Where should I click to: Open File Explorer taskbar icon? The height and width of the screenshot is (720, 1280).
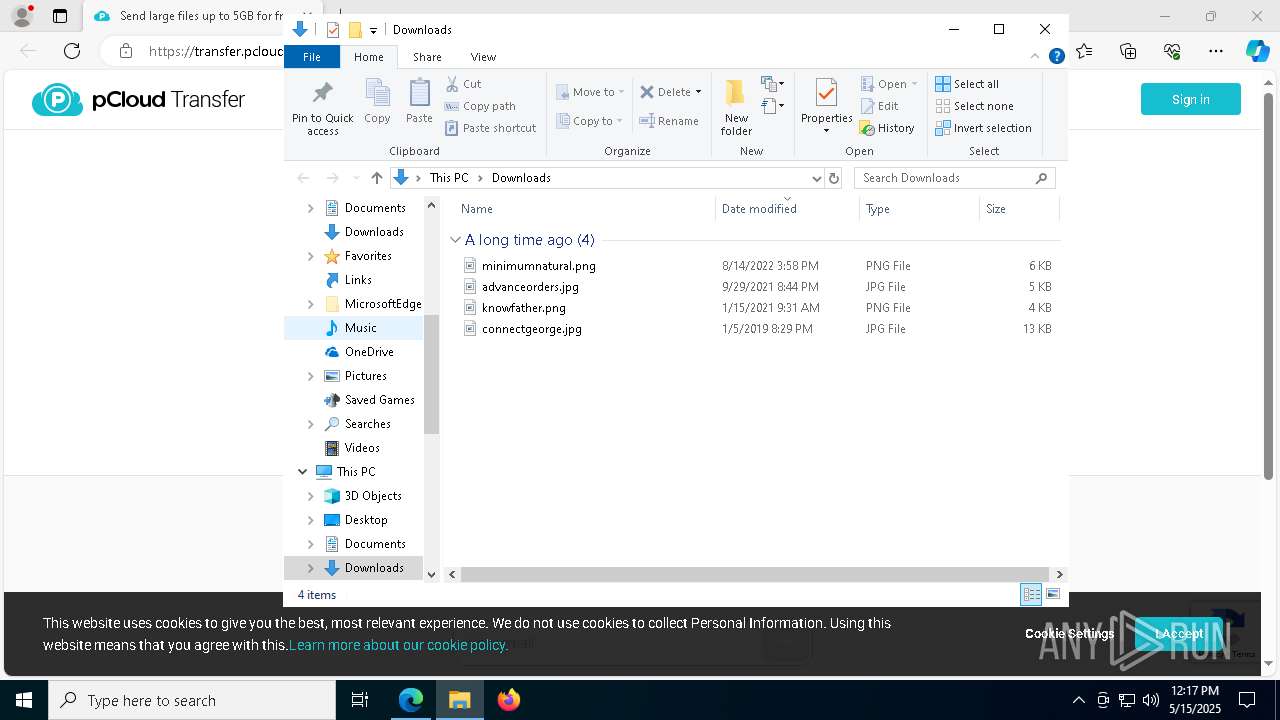pyautogui.click(x=460, y=700)
